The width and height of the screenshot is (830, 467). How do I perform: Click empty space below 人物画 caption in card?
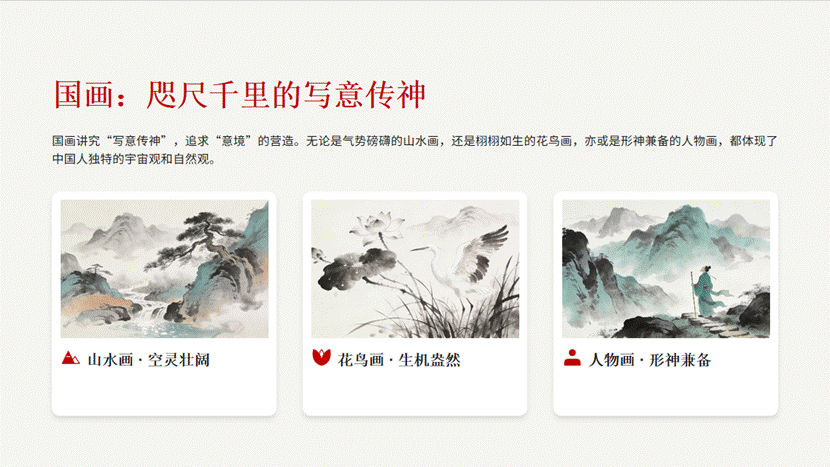(x=666, y=392)
